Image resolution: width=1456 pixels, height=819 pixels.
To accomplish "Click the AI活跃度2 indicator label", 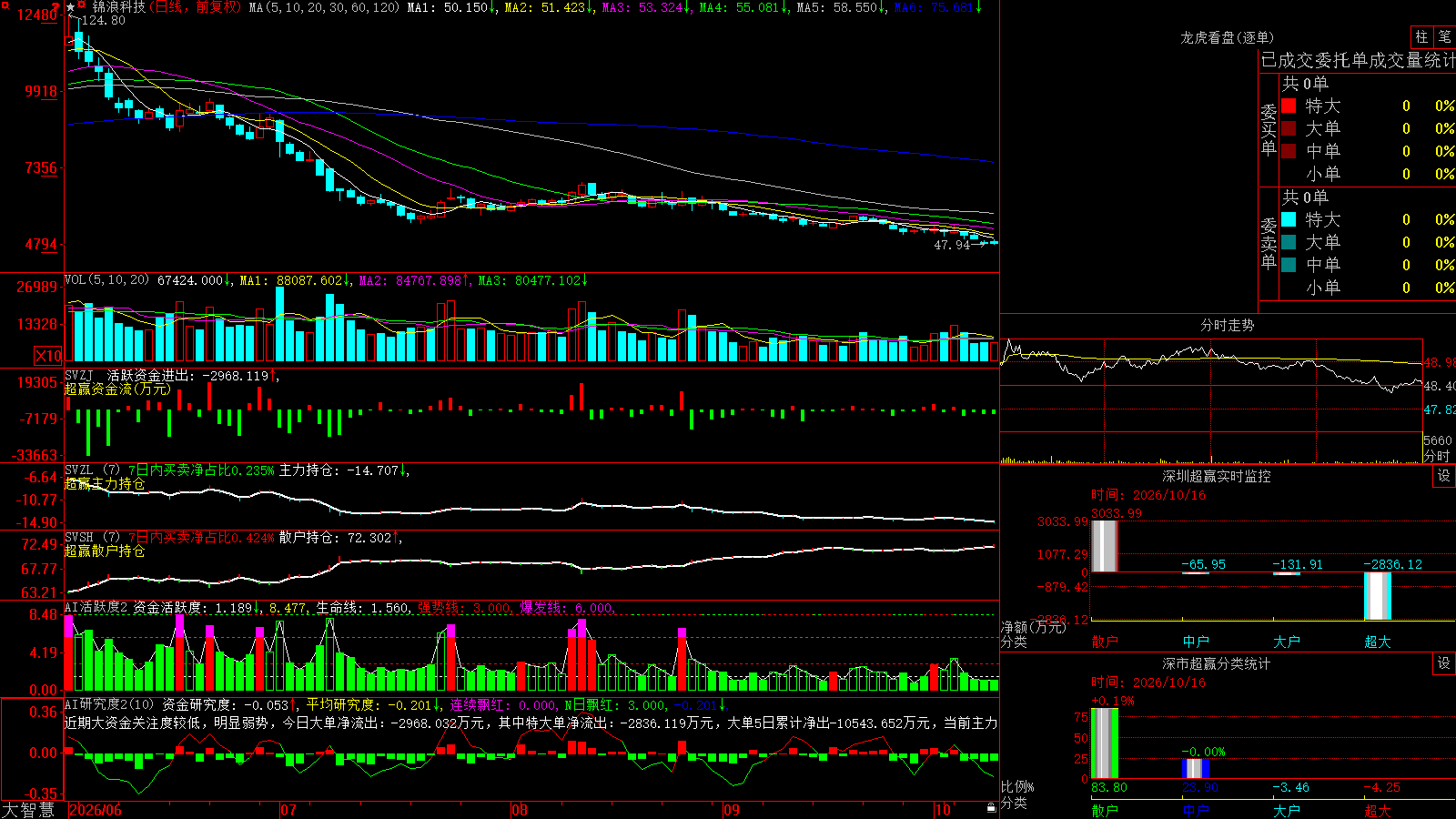I will point(96,607).
